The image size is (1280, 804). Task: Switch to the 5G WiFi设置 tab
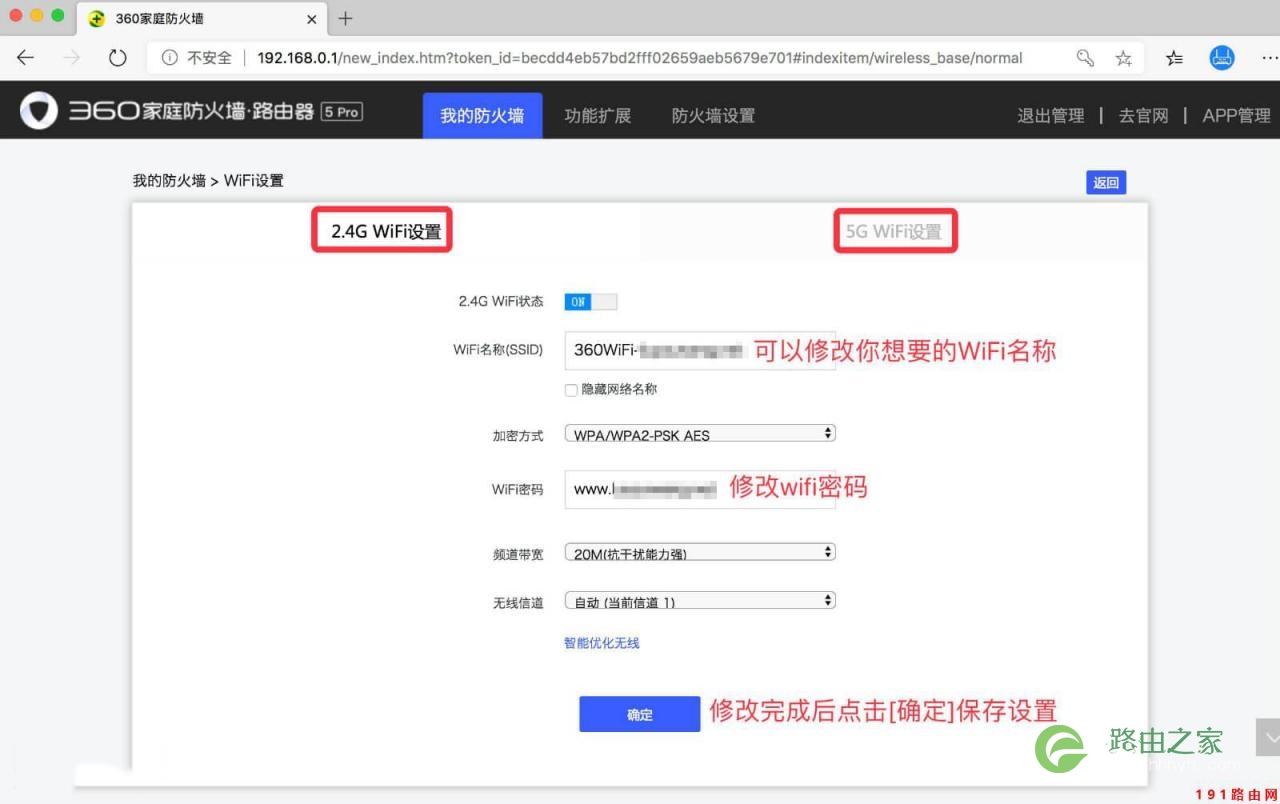pos(894,231)
